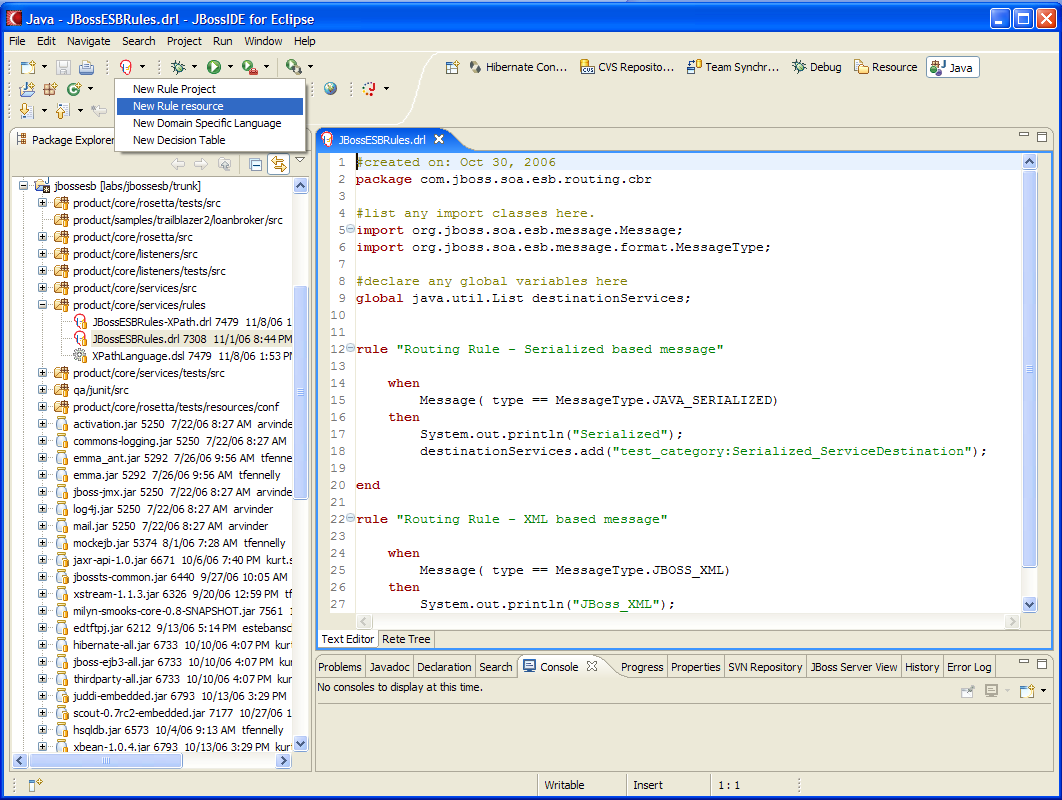Click the Pin Console icon
1062x800 pixels.
968,691
